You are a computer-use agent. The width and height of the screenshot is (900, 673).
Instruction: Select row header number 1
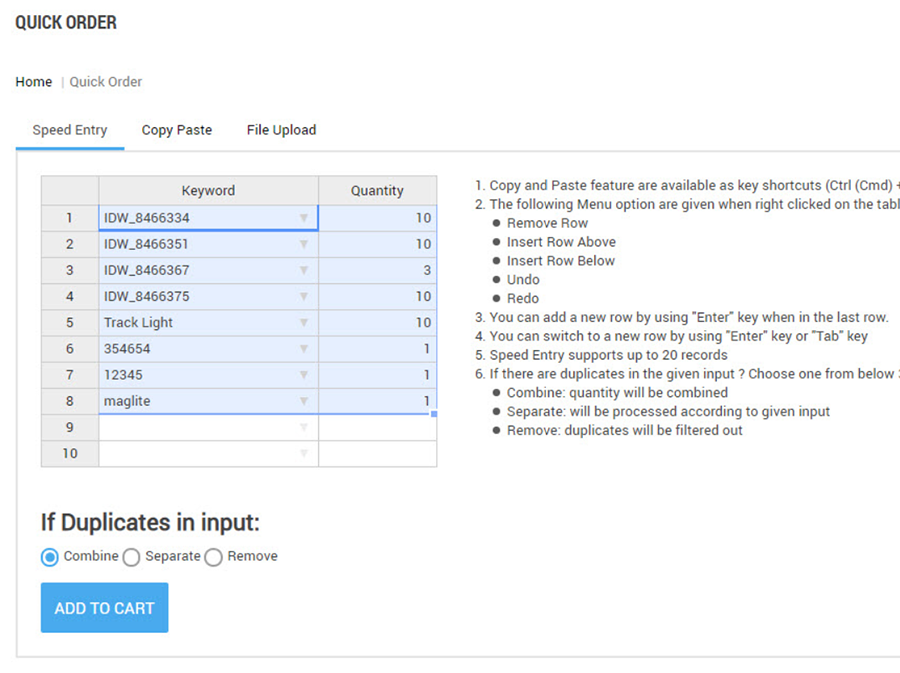pos(69,218)
